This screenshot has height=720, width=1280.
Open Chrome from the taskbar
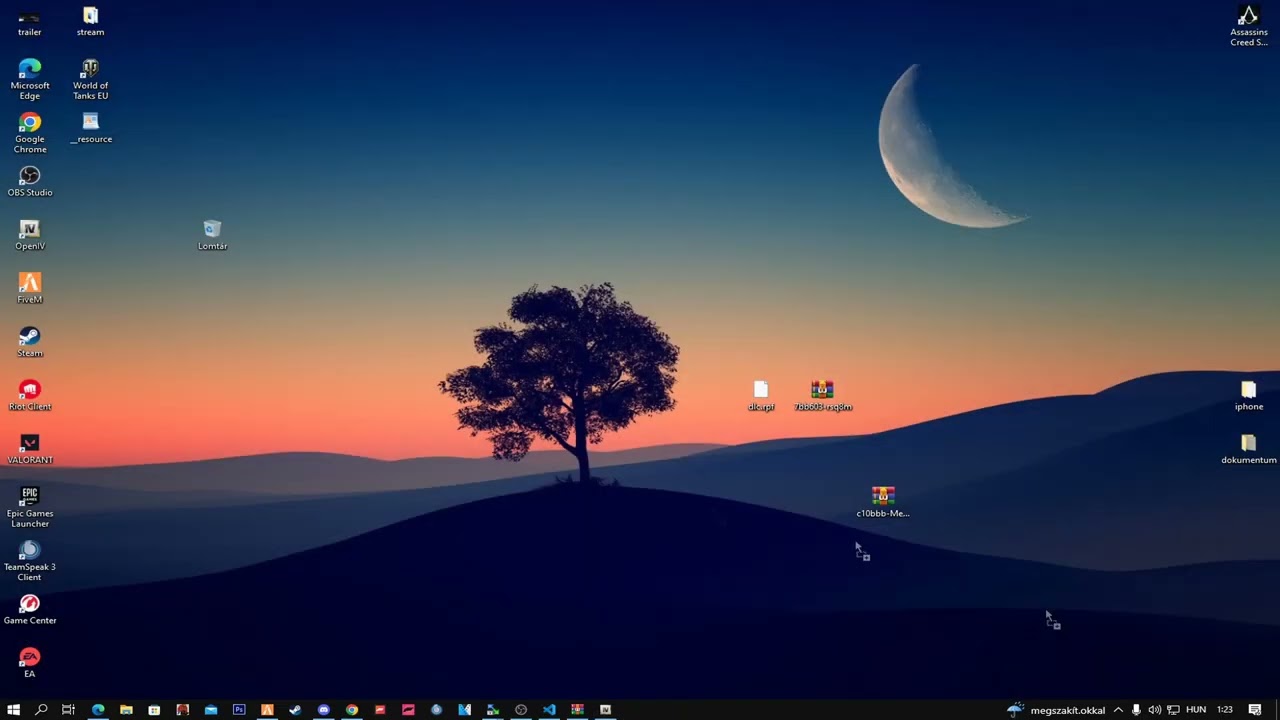coord(352,710)
